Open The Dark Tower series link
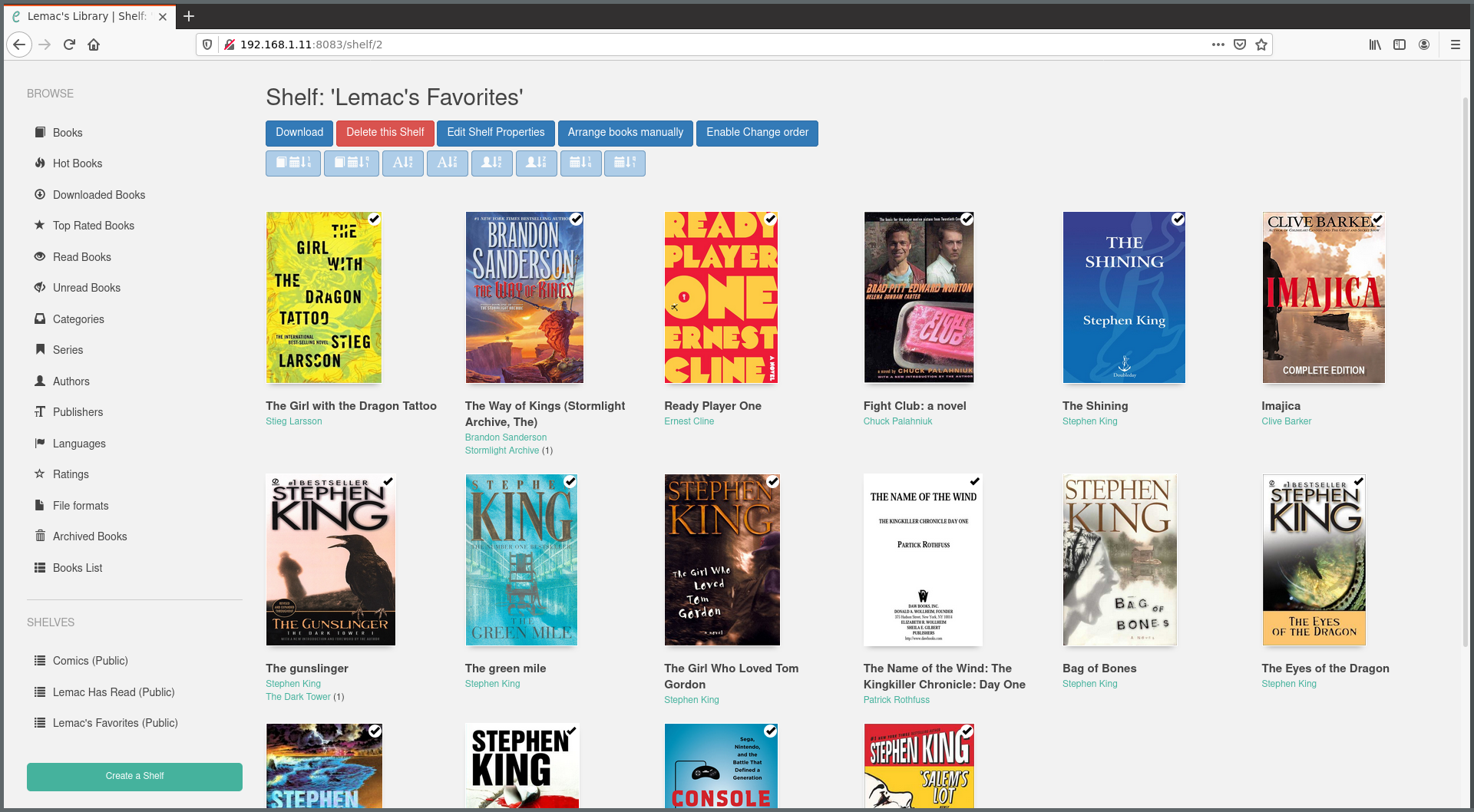 tap(298, 697)
